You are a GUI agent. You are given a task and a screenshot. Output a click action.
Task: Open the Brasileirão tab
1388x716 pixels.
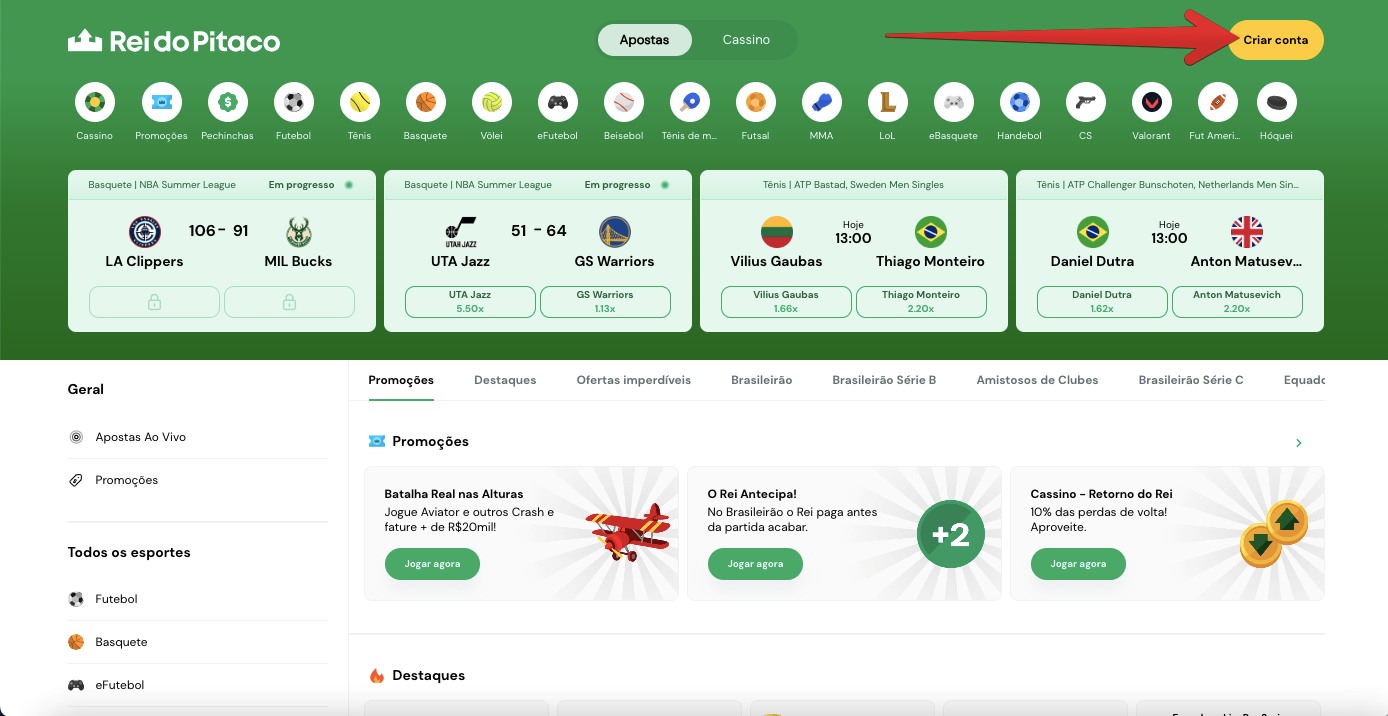762,380
